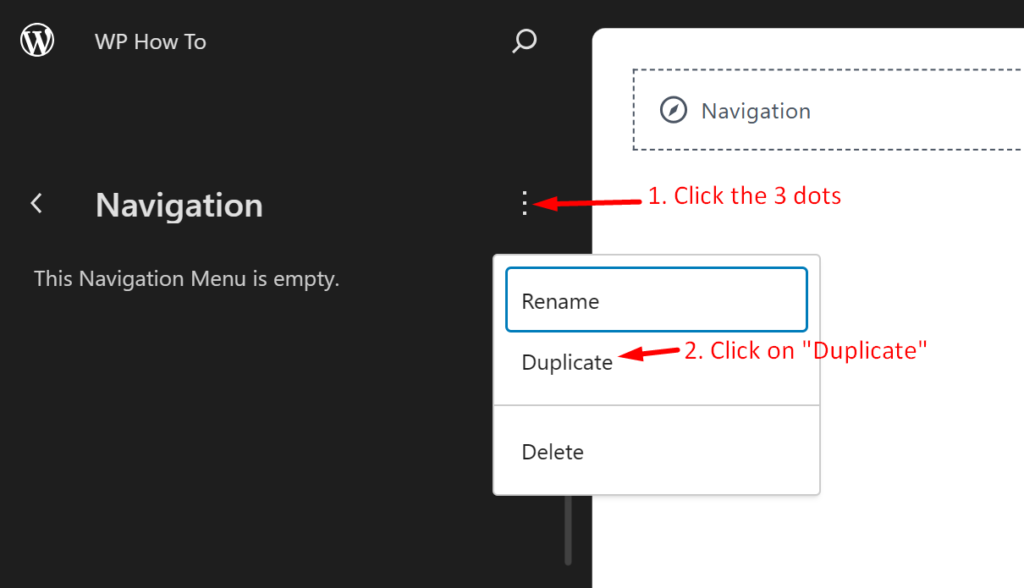Image resolution: width=1024 pixels, height=588 pixels.
Task: Select the Navigation block placeholder
Action: tap(828, 110)
